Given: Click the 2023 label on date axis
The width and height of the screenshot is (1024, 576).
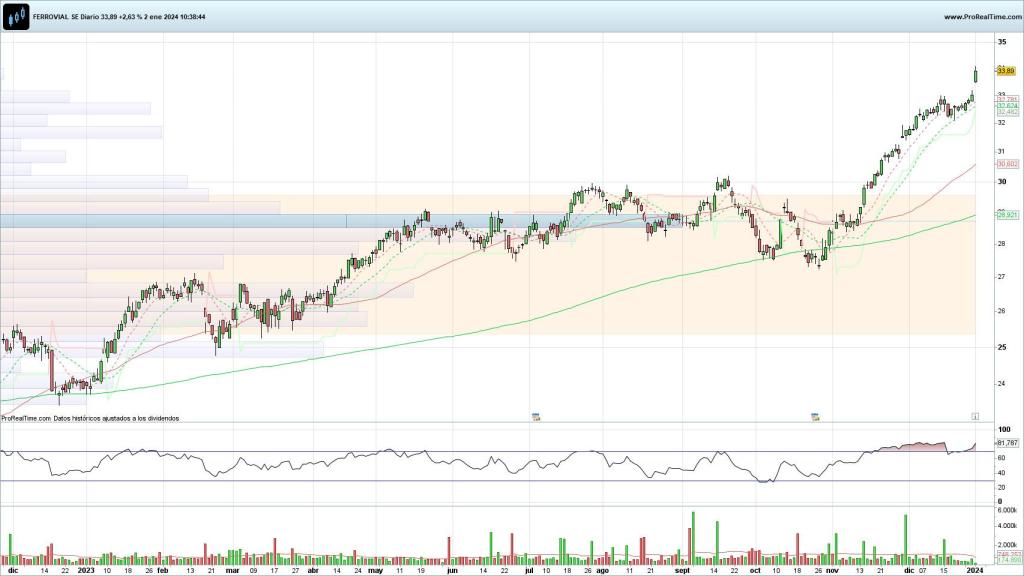Looking at the screenshot, I should pos(86,571).
